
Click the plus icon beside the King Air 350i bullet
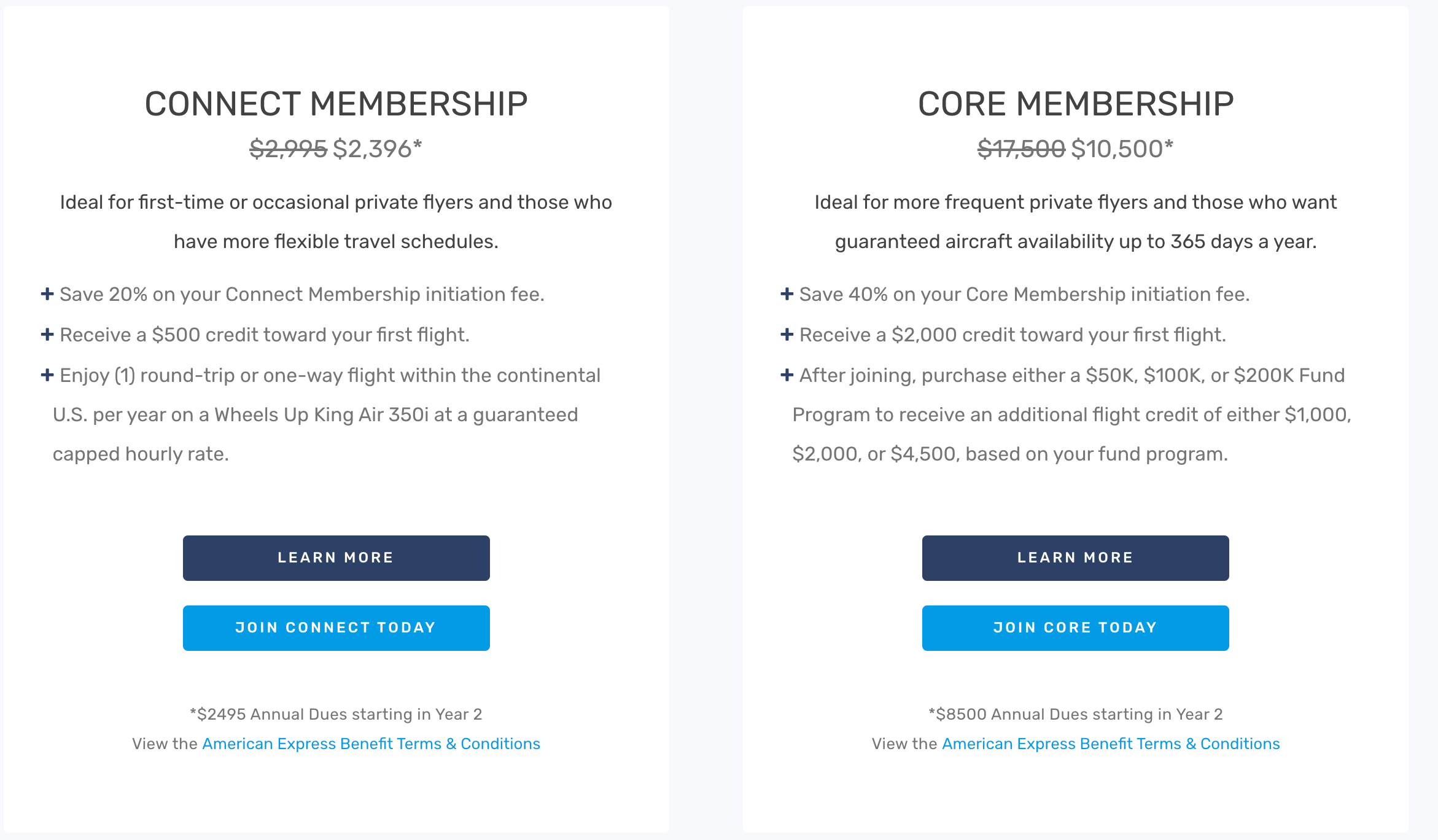pyautogui.click(x=47, y=375)
